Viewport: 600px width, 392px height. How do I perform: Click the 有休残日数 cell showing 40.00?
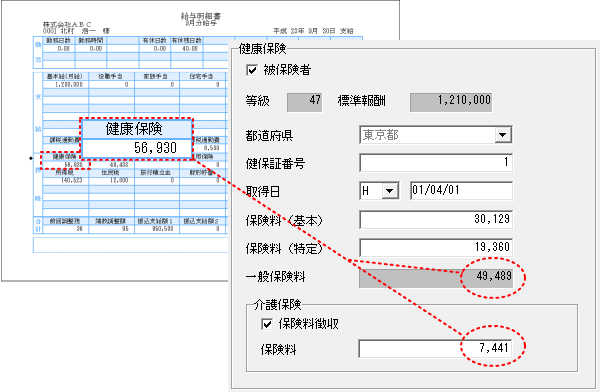click(187, 49)
